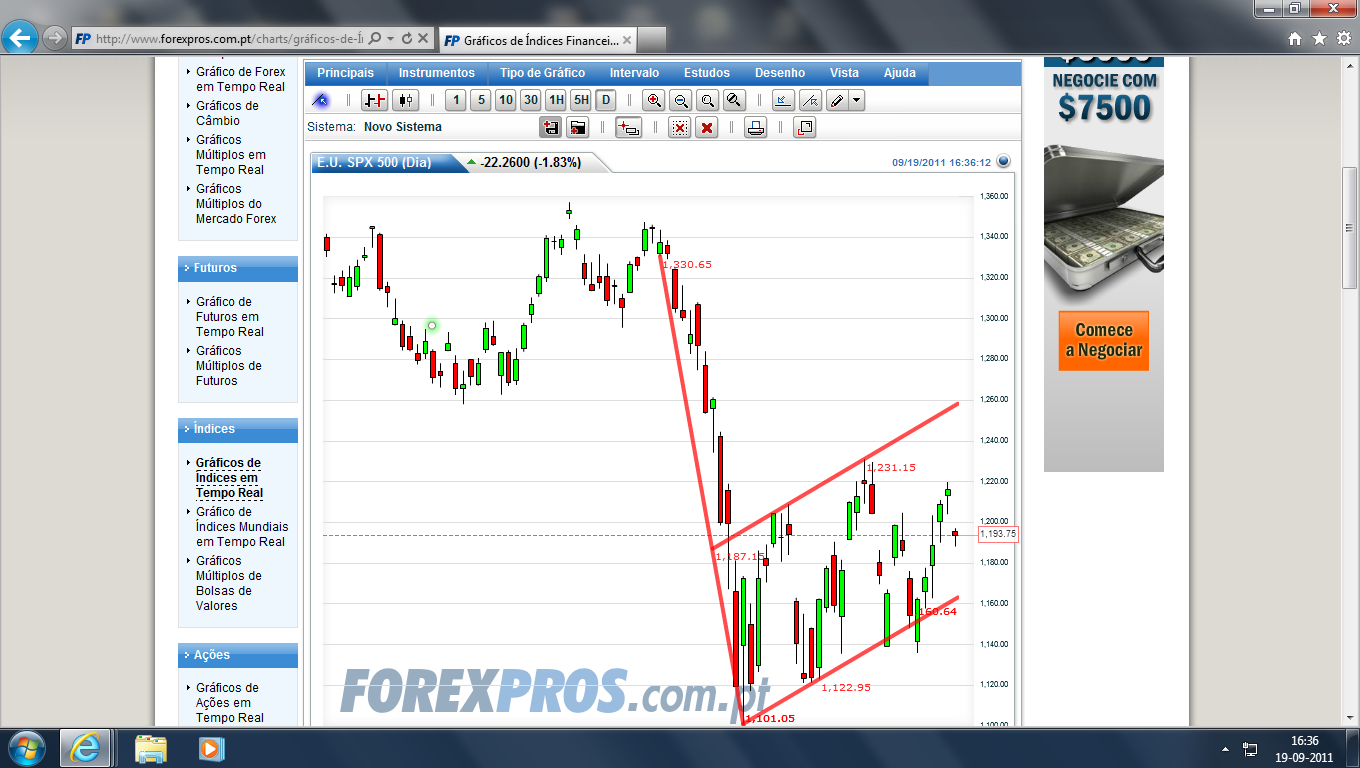Open the favorites star icon

coord(1319,39)
